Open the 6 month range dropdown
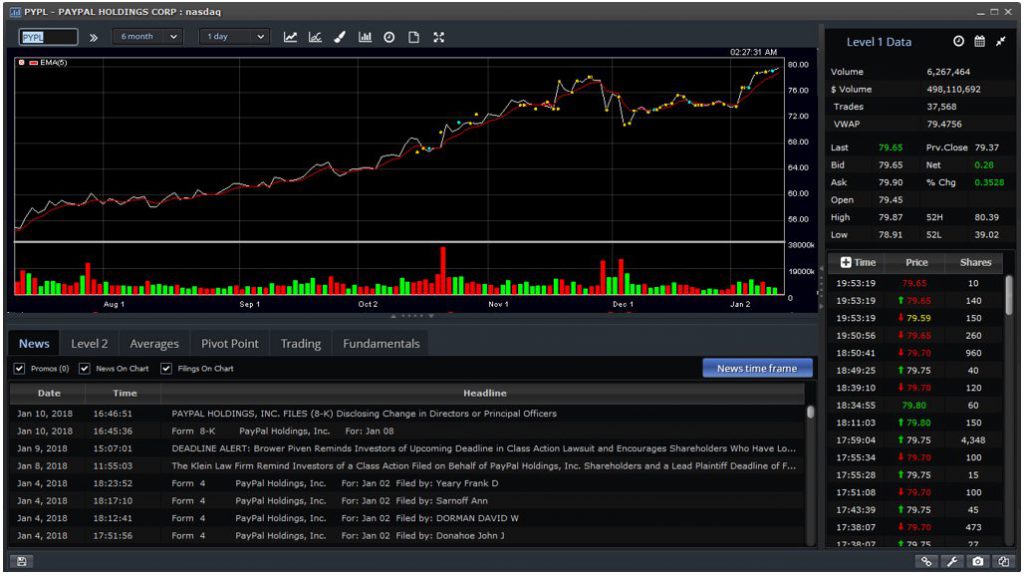This screenshot has height=576, width=1024. [147, 37]
